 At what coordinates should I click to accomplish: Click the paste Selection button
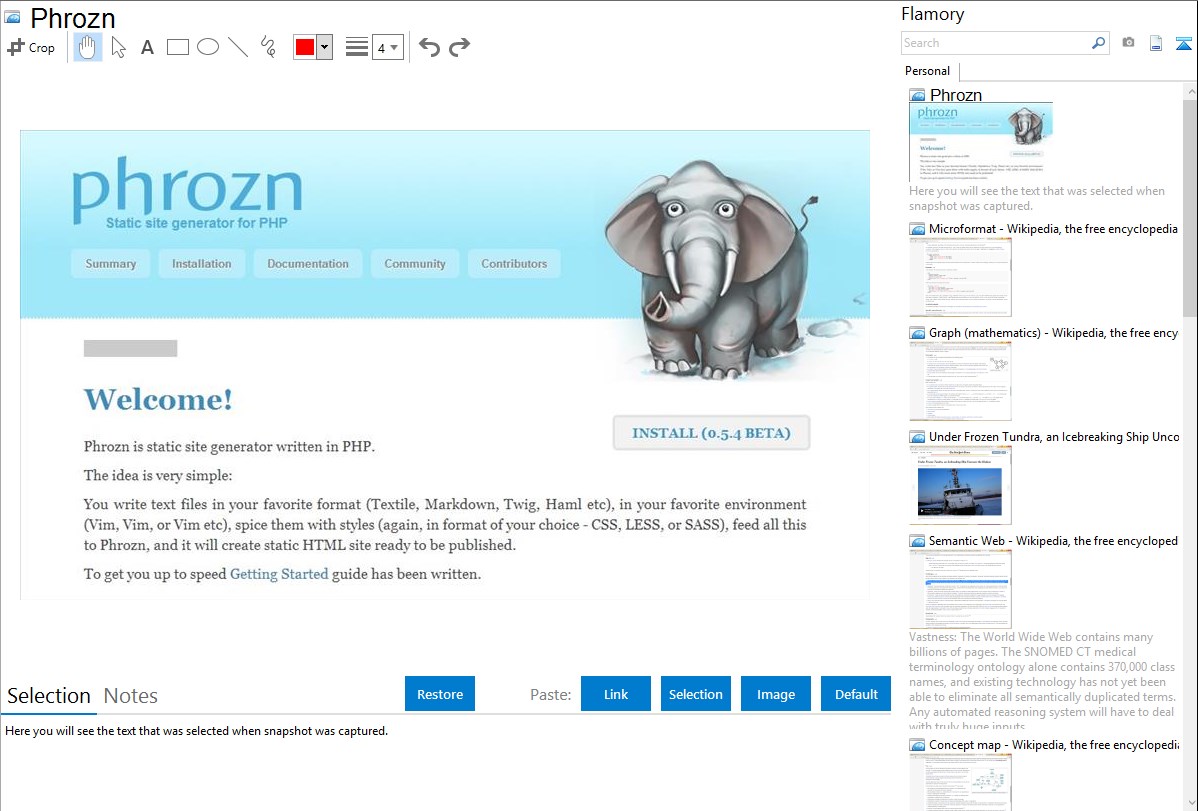[696, 694]
